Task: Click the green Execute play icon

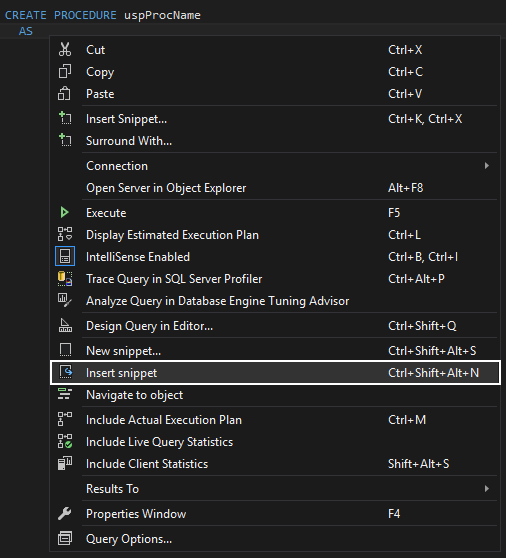Action: tap(64, 212)
